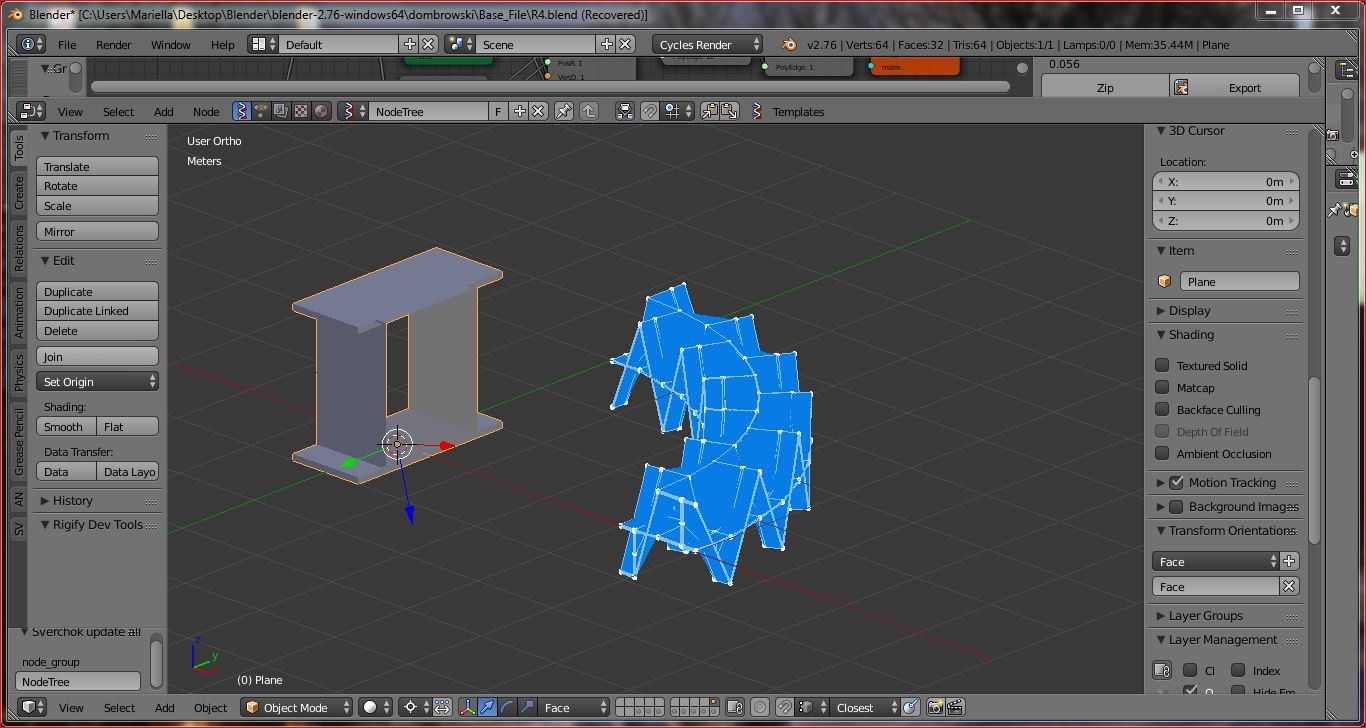The width and height of the screenshot is (1366, 728).
Task: Enable Textured Solid checkbox
Action: (x=1162, y=365)
